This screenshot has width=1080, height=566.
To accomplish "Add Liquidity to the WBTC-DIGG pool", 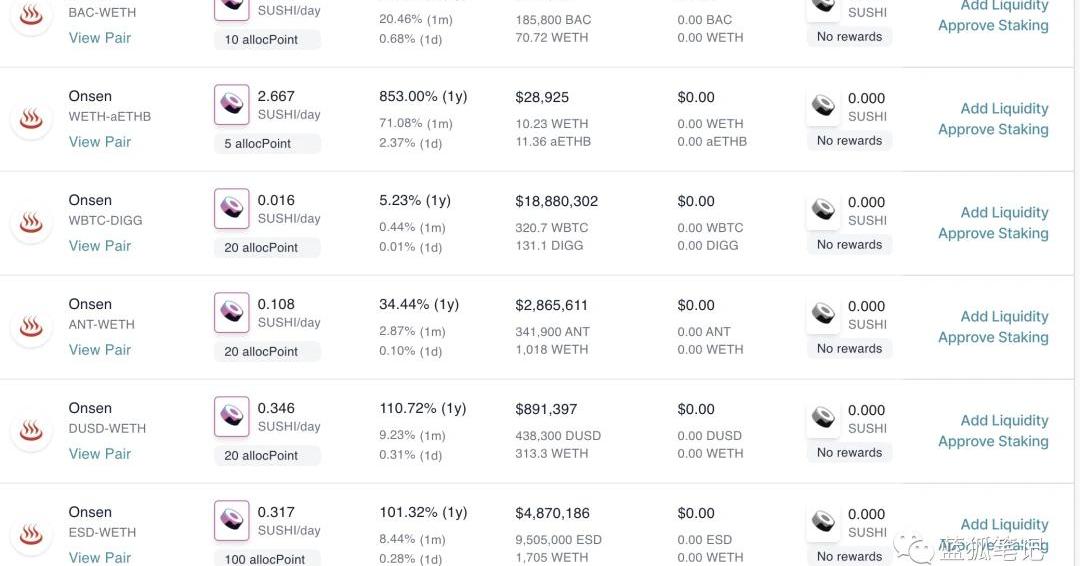I will 1004,213.
